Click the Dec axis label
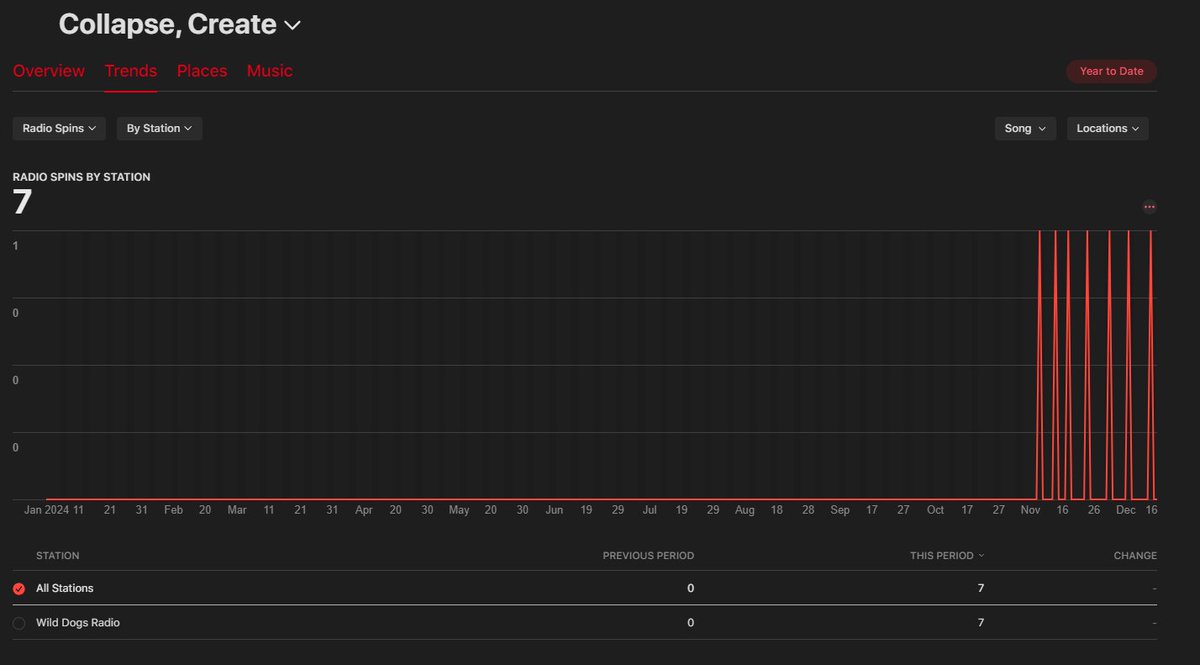 (x=1126, y=510)
